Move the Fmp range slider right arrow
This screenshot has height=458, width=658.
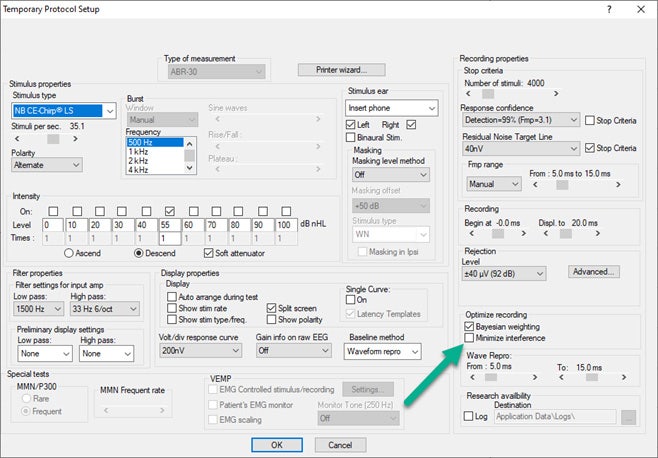(618, 185)
